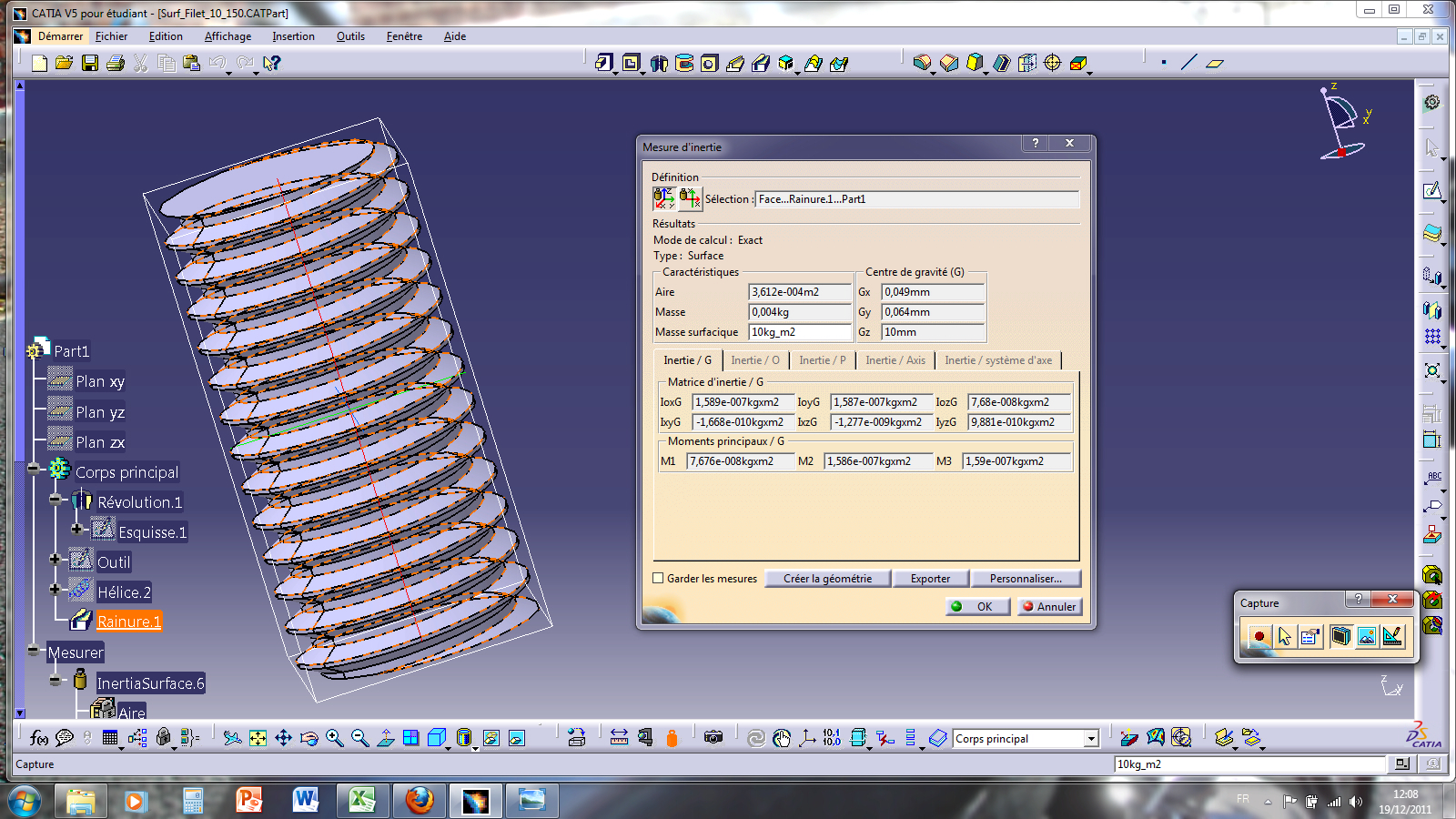This screenshot has height=819, width=1456.
Task: Click the Personnaliser... button
Action: click(1026, 579)
